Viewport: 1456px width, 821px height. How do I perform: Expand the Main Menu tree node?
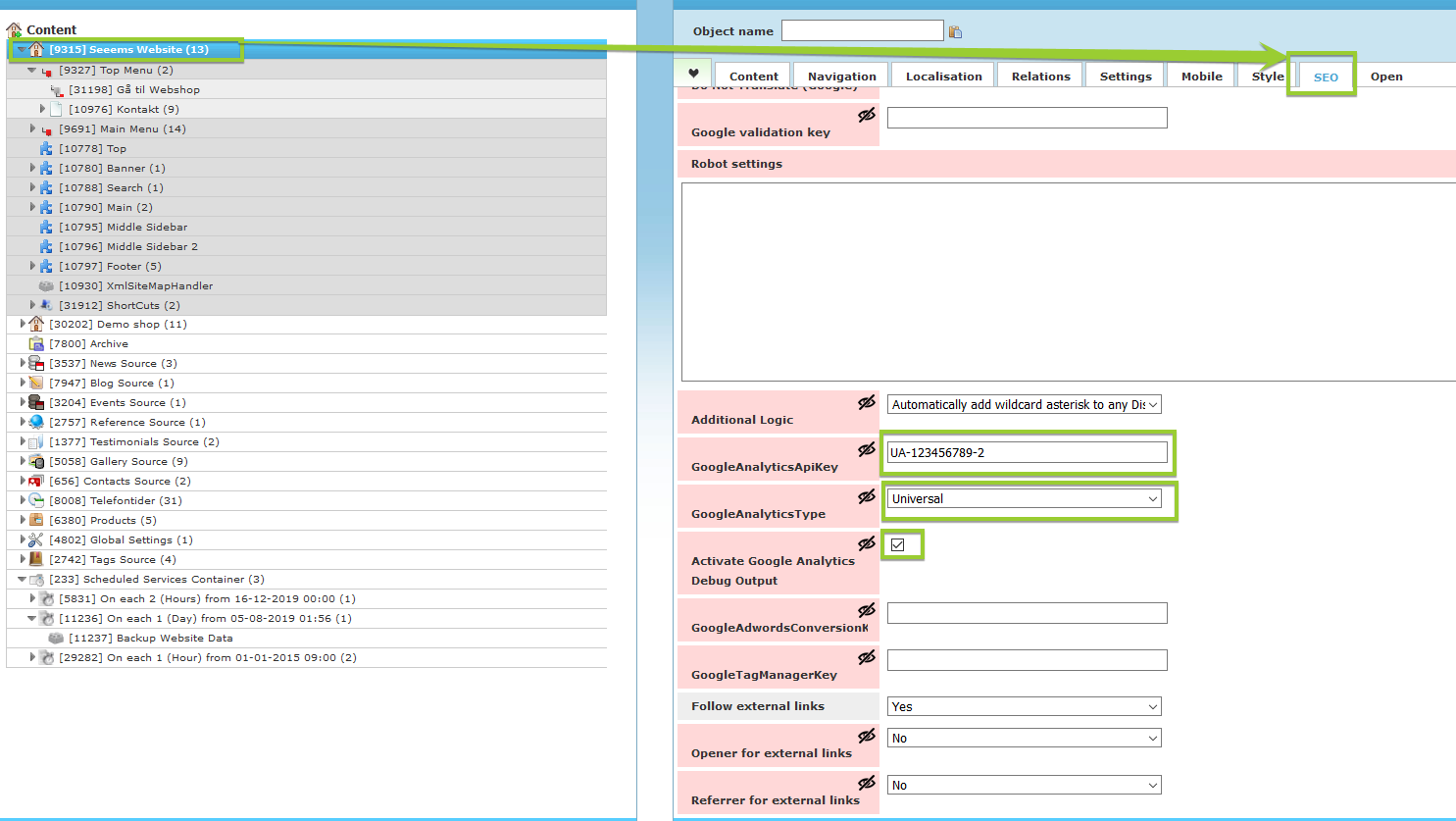click(x=32, y=128)
